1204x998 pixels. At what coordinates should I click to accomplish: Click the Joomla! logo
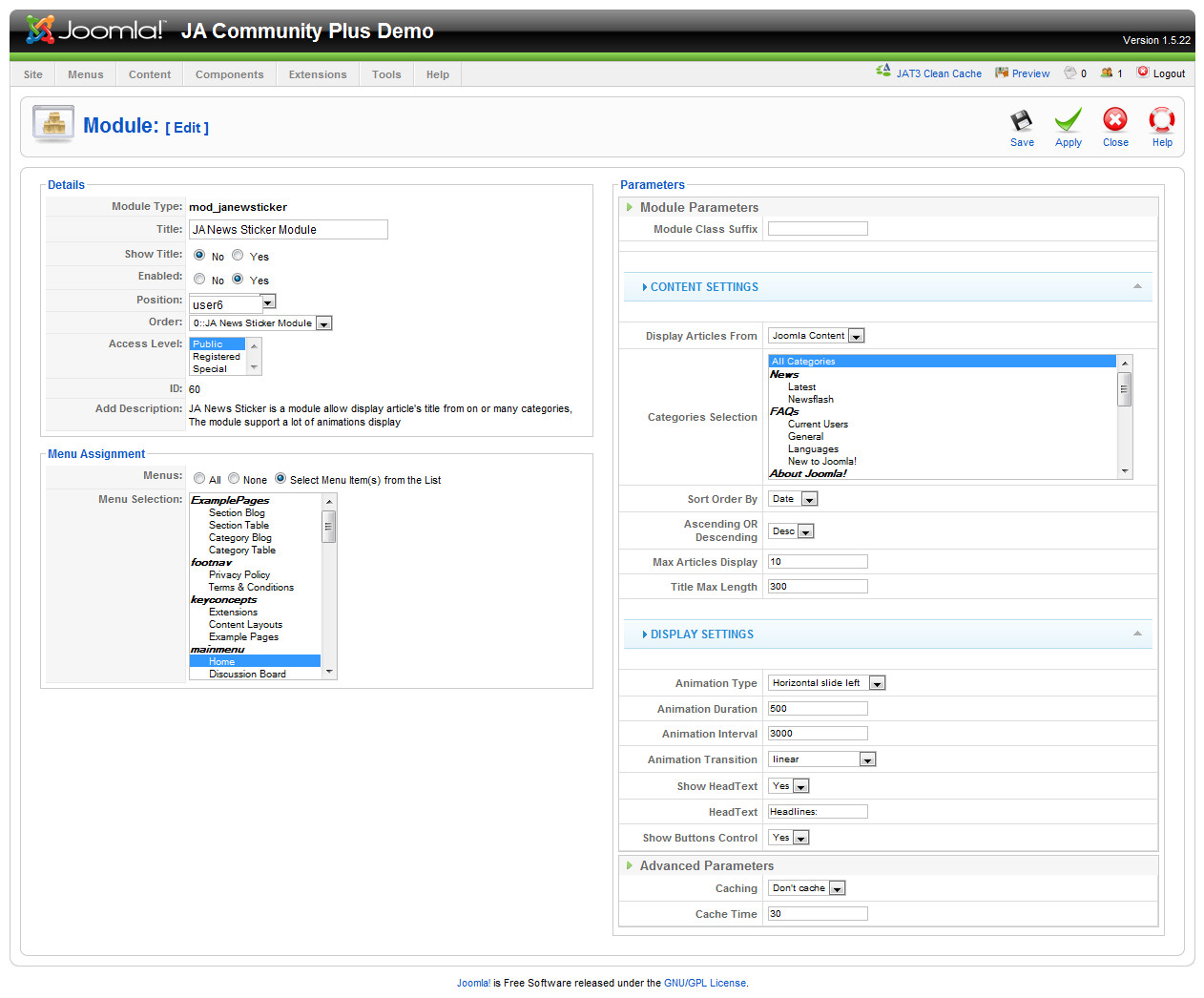(95, 31)
